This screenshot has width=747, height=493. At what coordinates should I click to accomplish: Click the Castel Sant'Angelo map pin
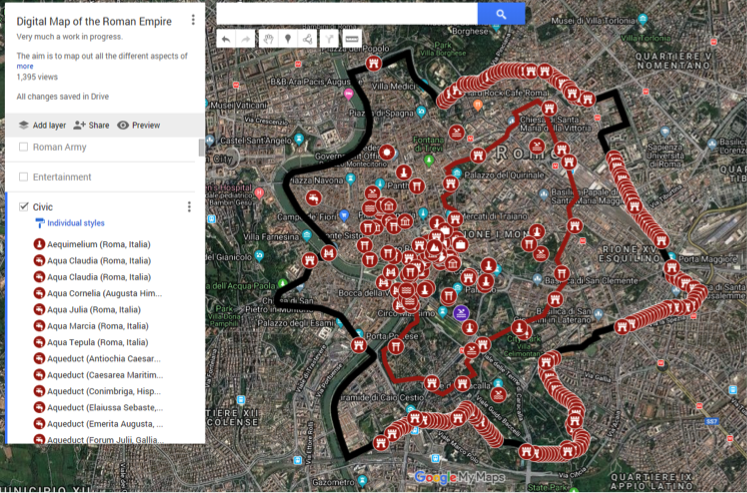tap(299, 139)
